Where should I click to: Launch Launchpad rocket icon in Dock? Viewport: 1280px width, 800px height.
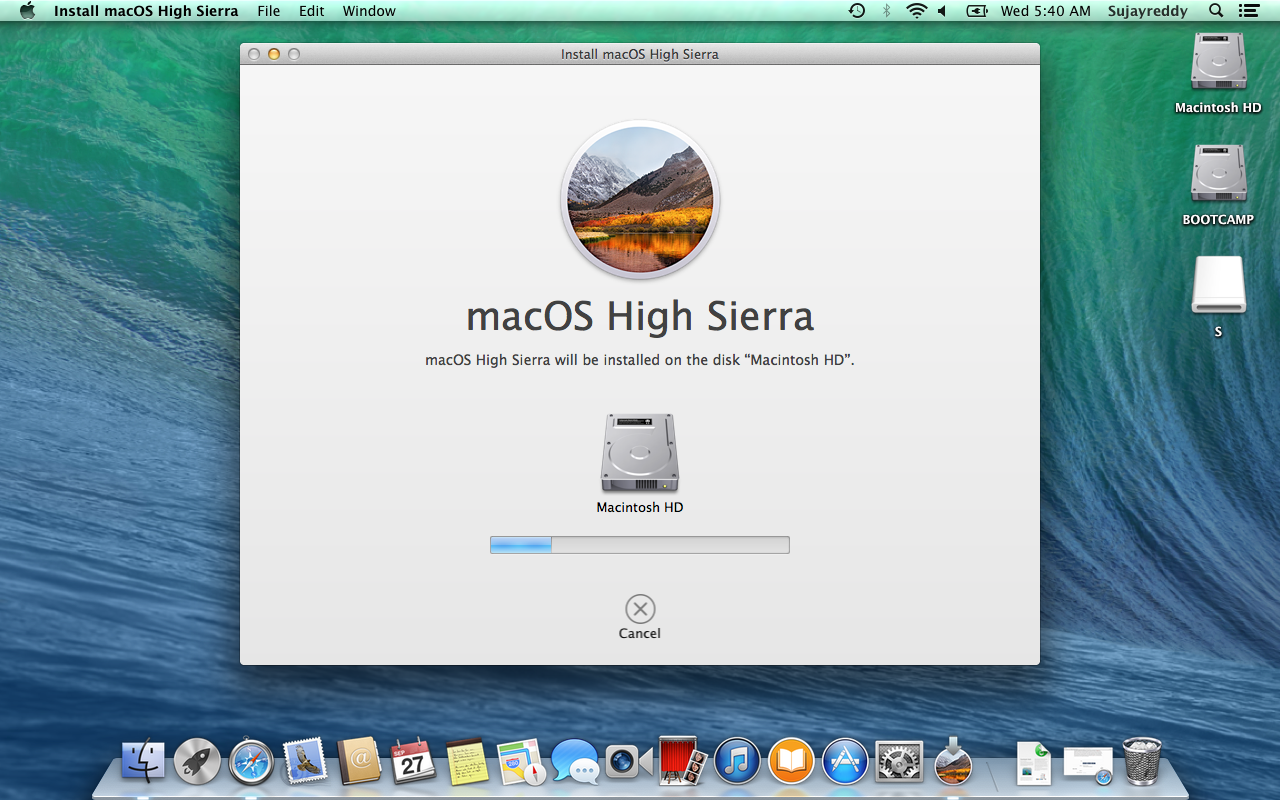pyautogui.click(x=197, y=762)
